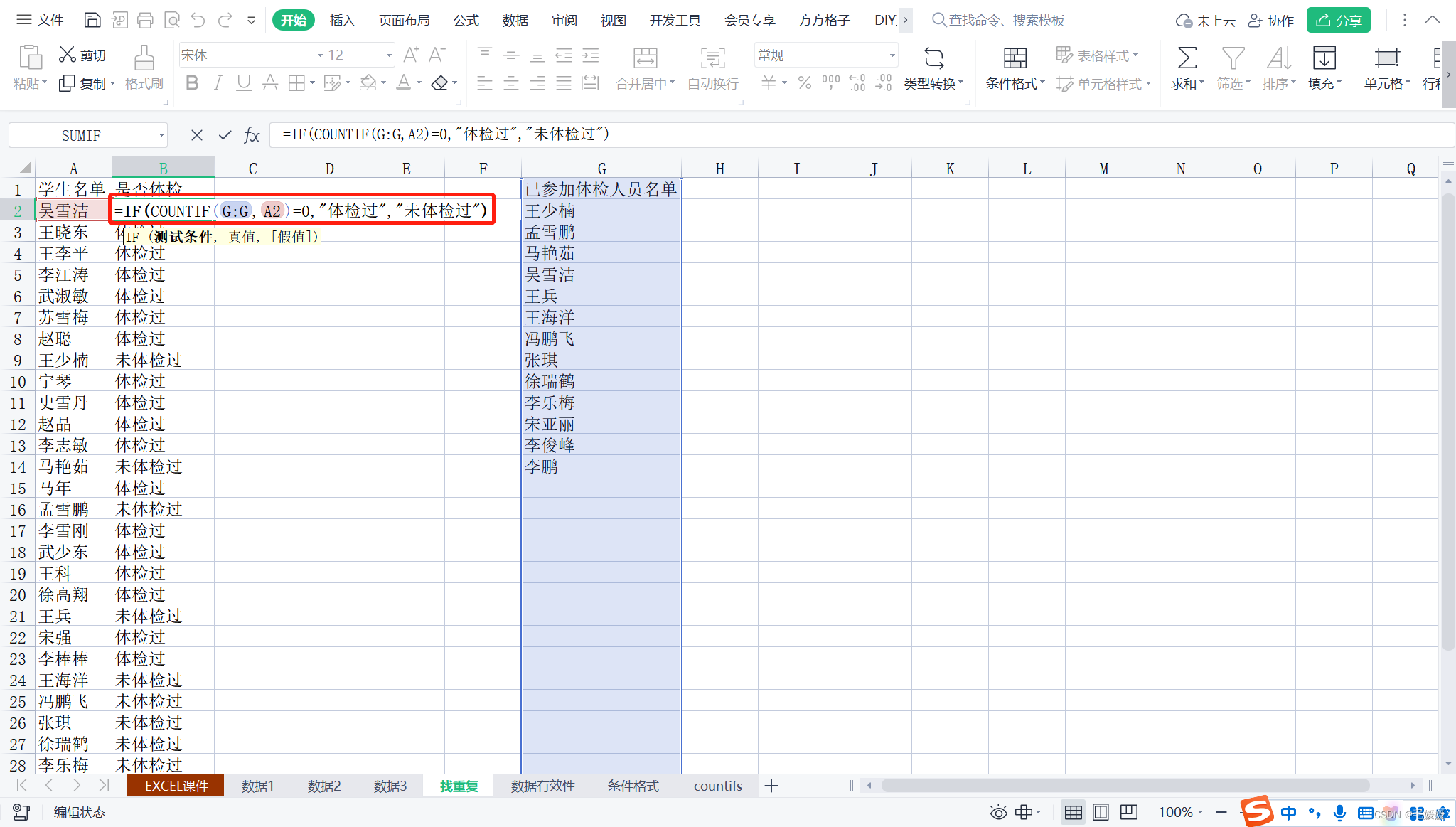The height and width of the screenshot is (827, 1456).
Task: Increase font size with the A+ icon
Action: coord(411,55)
